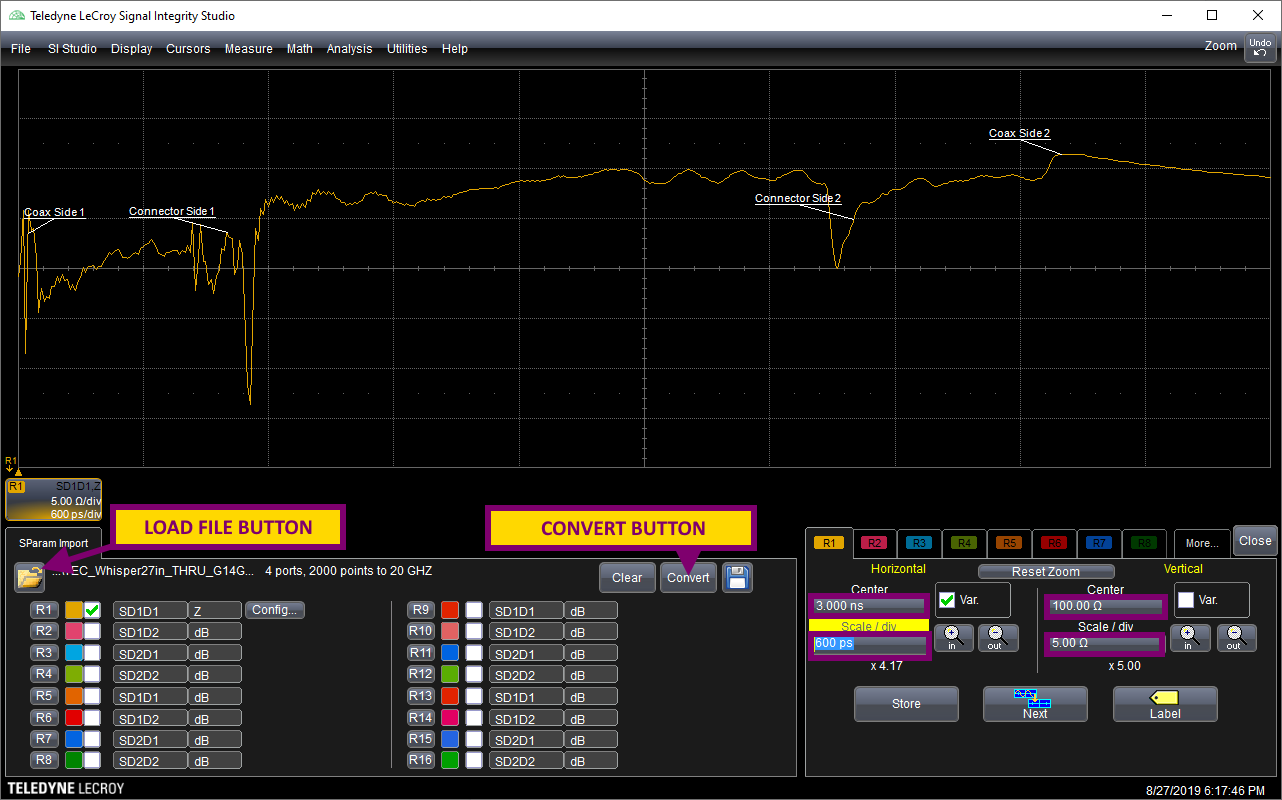Switch to the R5 zoom tab
The width and height of the screenshot is (1282, 800).
(x=1010, y=543)
